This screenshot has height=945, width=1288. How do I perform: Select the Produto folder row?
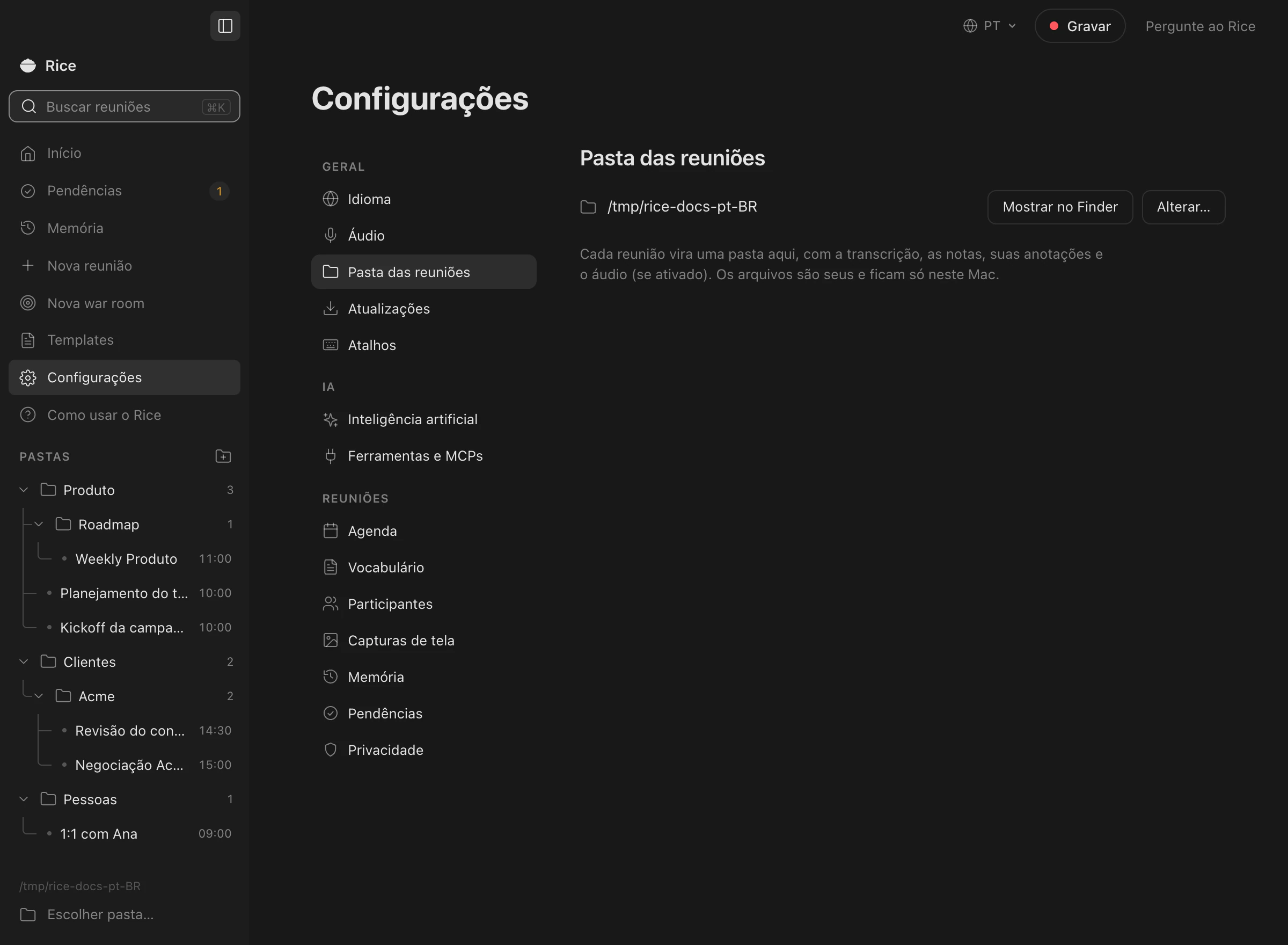(125, 490)
